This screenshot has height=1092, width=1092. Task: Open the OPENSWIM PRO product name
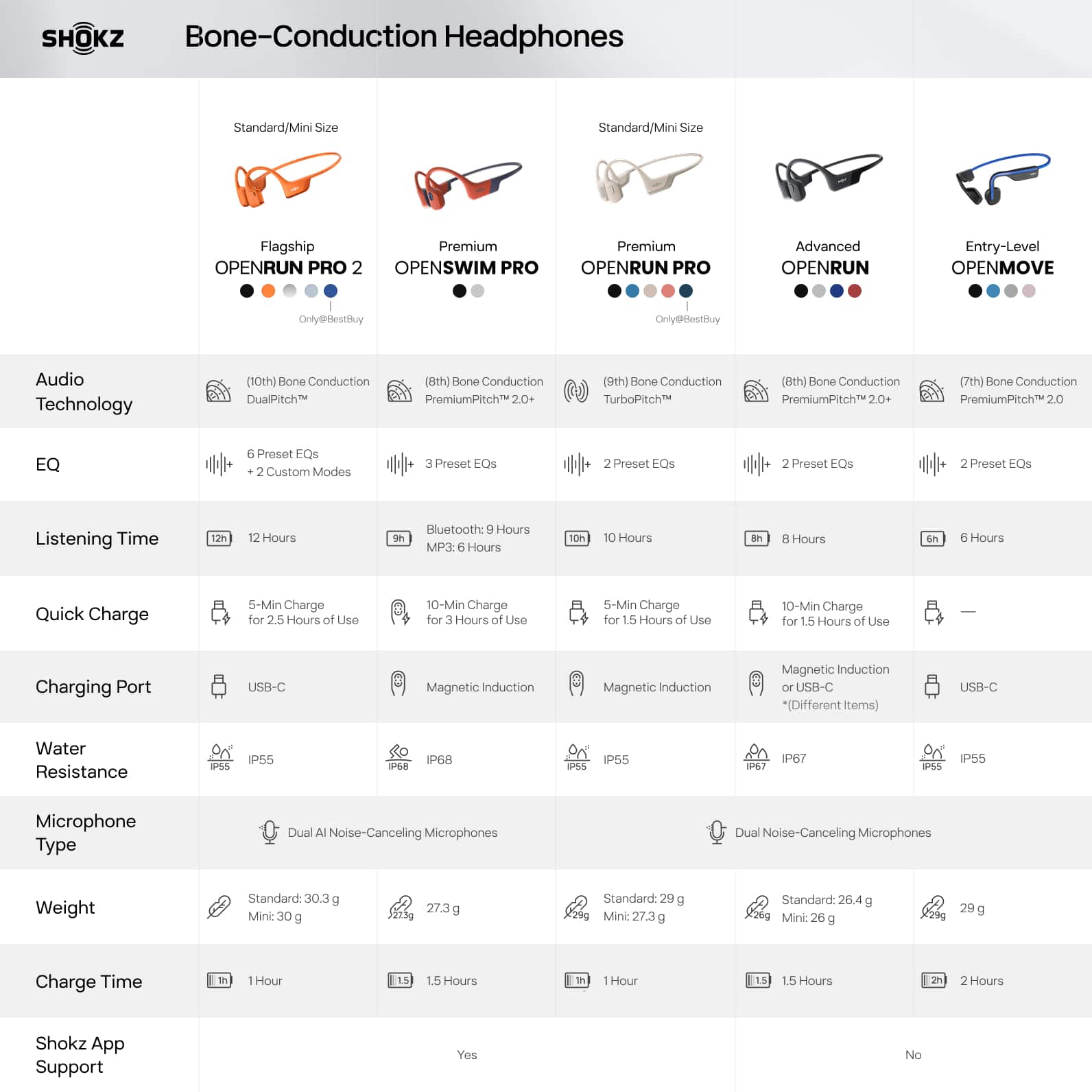click(466, 268)
